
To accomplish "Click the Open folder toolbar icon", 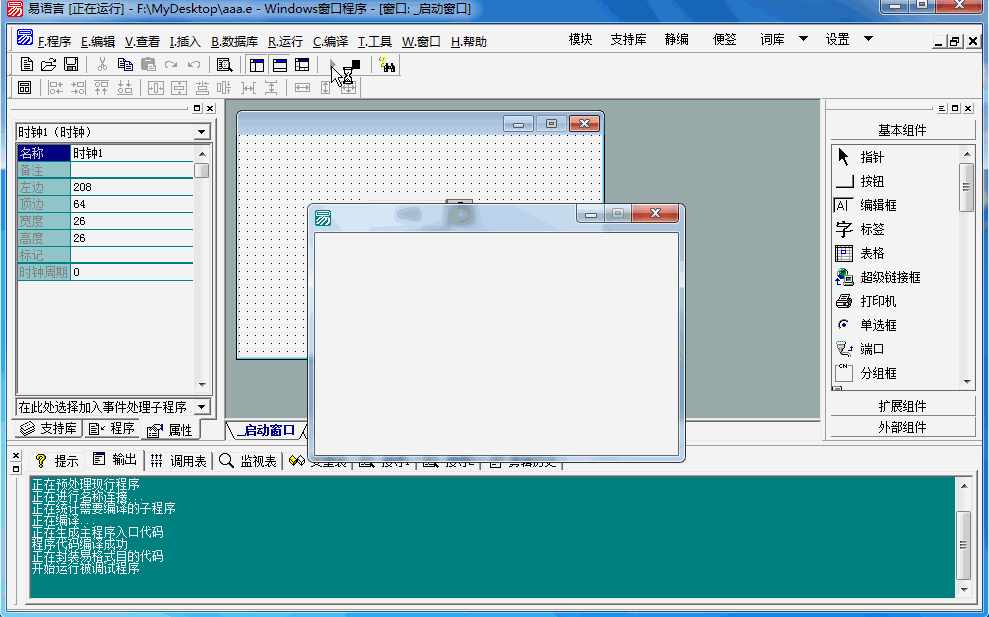I will tap(48, 64).
